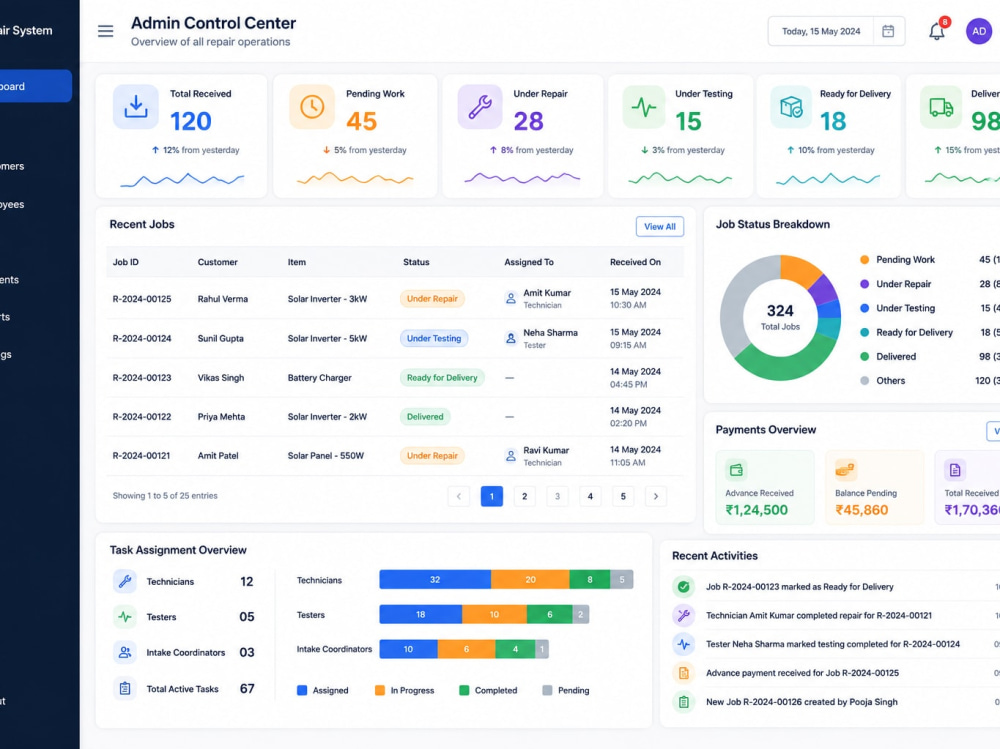Screen dimensions: 1000x749
Task: Click the Delivered truck icon
Action: [941, 107]
